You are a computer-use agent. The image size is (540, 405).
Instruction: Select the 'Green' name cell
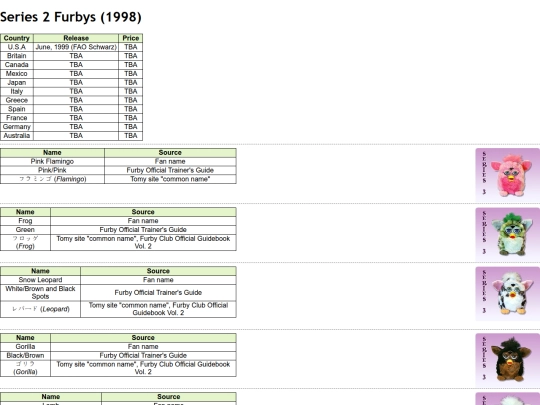click(x=25, y=230)
